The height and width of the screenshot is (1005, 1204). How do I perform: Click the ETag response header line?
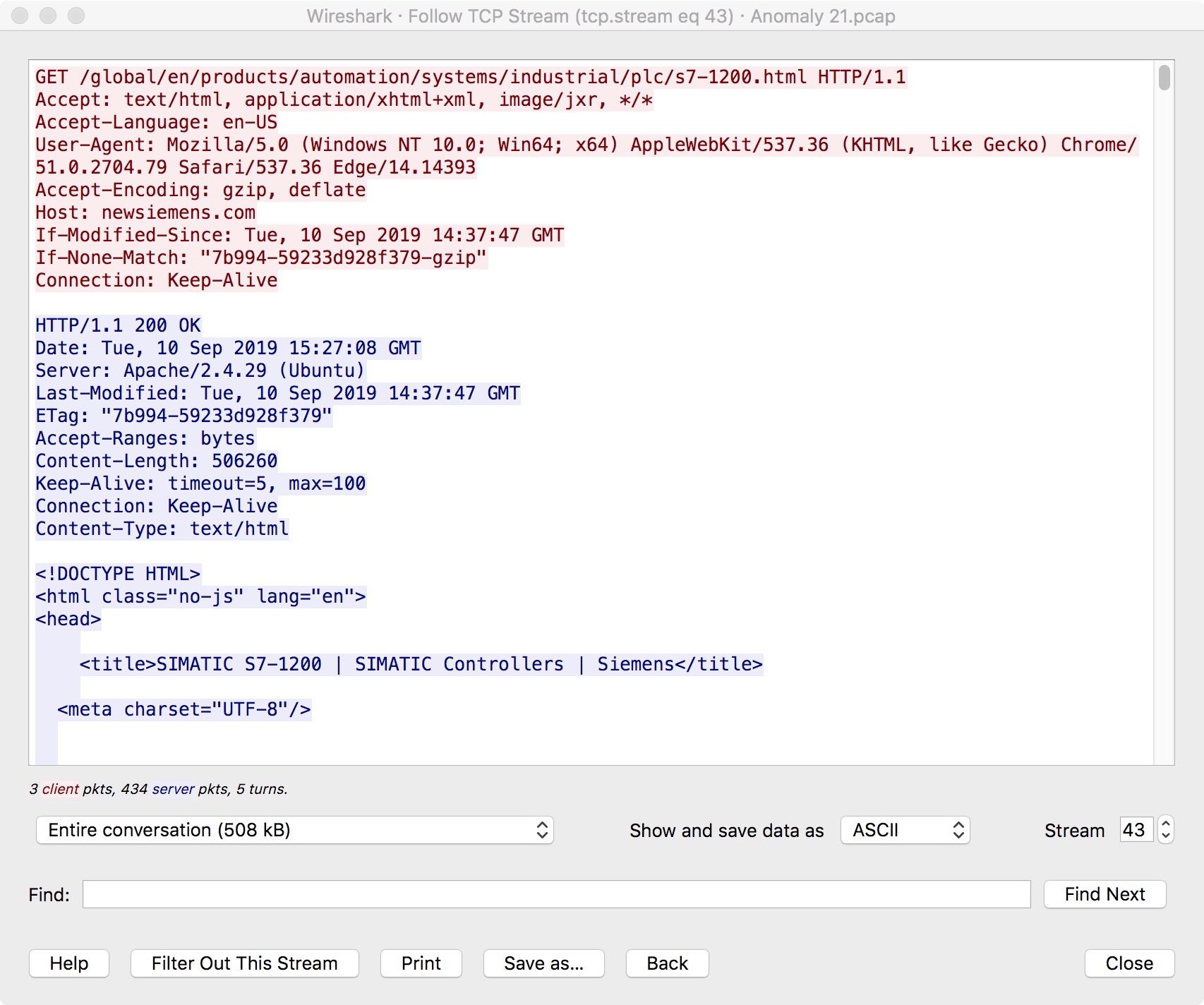click(x=184, y=416)
